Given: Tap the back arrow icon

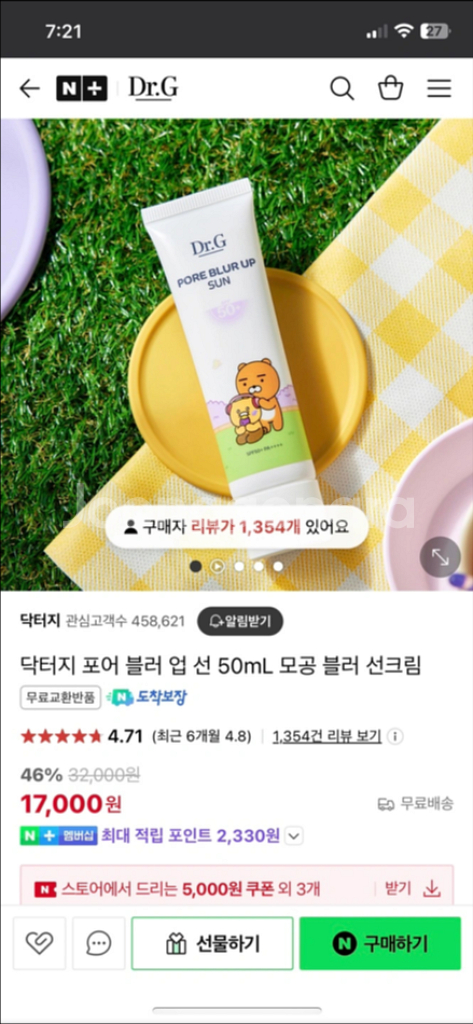Looking at the screenshot, I should click(x=29, y=88).
